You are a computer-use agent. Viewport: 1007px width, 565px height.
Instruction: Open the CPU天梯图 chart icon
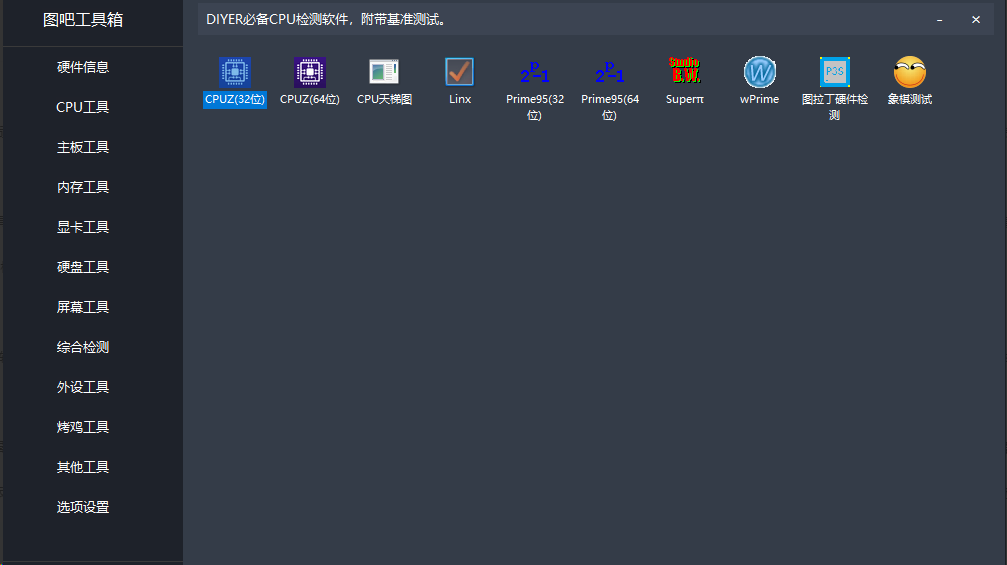(x=384, y=73)
